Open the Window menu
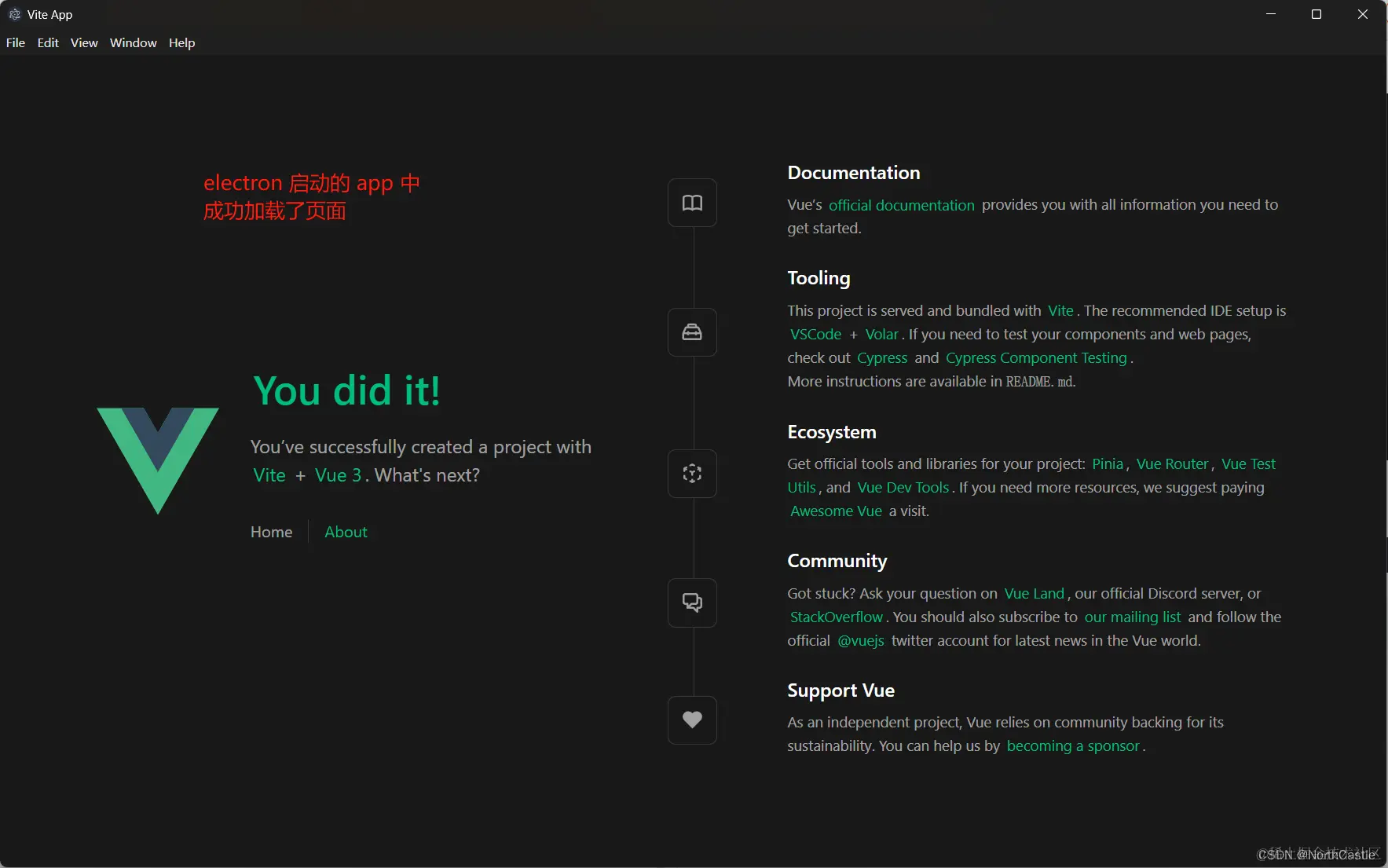The height and width of the screenshot is (868, 1388). pyautogui.click(x=134, y=42)
